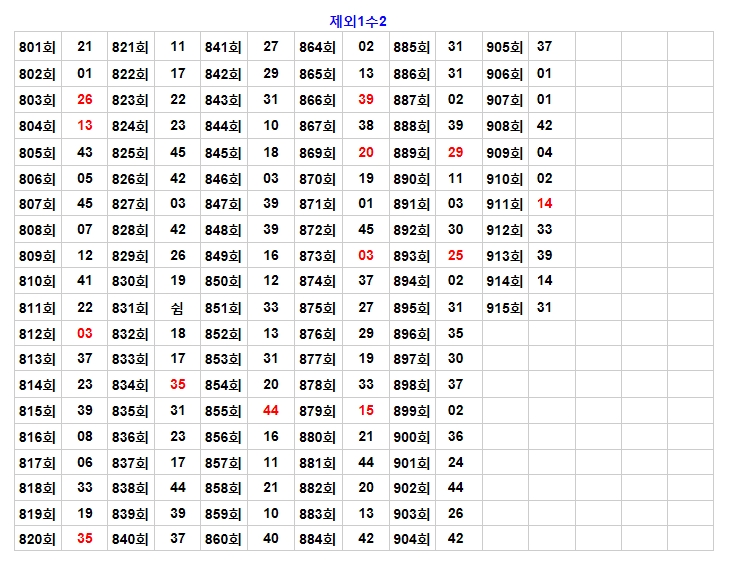The image size is (730, 571).
Task: Select the red 15 next to 879회
Action: click(365, 411)
